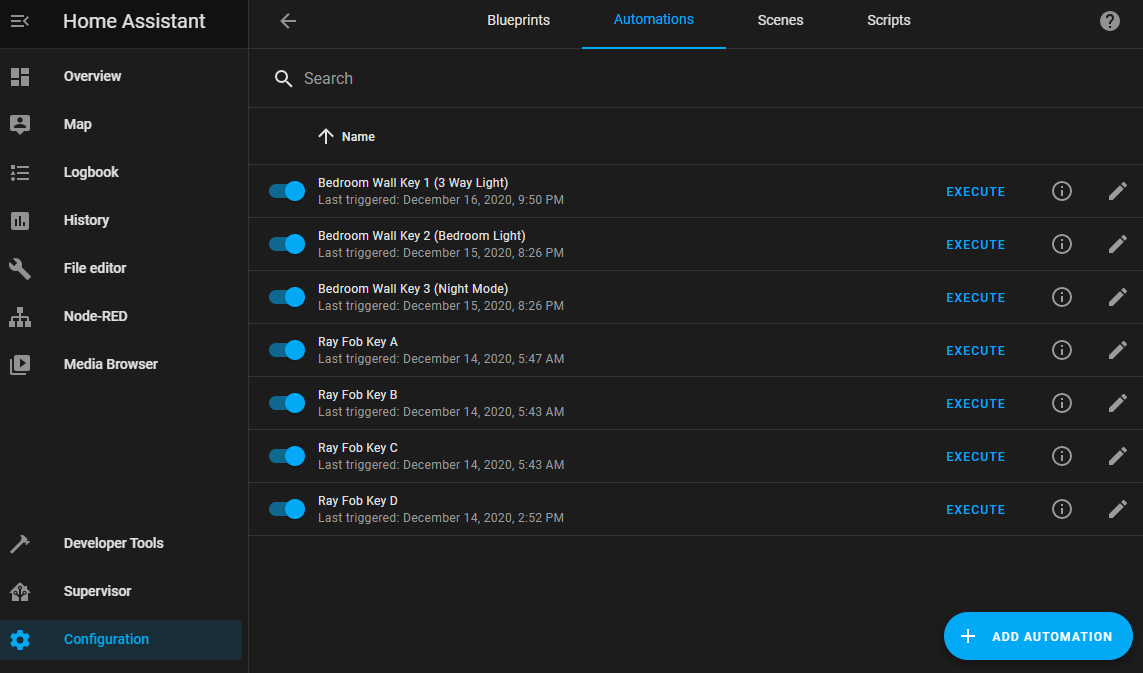Edit Bedroom Wall Key 3 automation
Screen dimensions: 1143x673
(x=1117, y=297)
